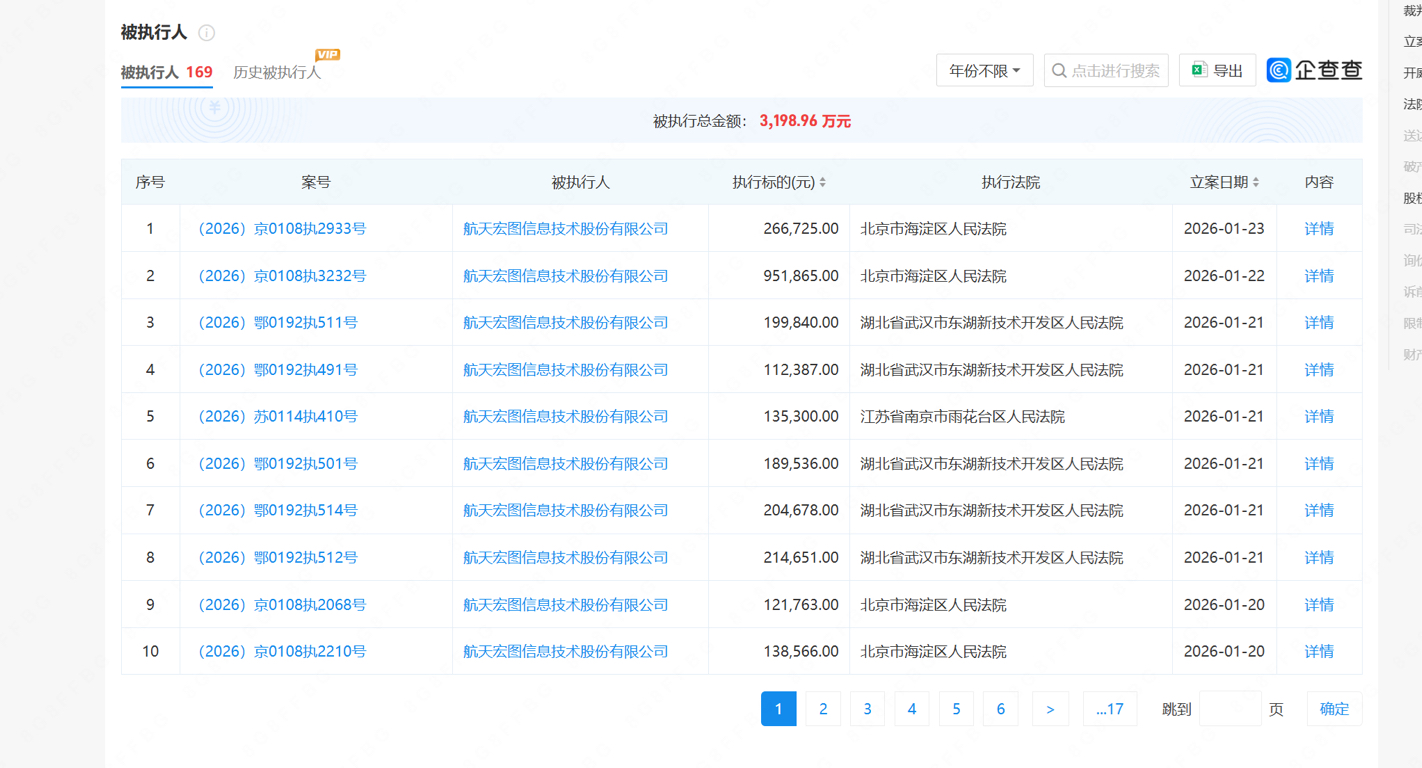Open case (2026)鄂0192执514号 link
Viewport: 1422px width, 768px height.
(278, 511)
